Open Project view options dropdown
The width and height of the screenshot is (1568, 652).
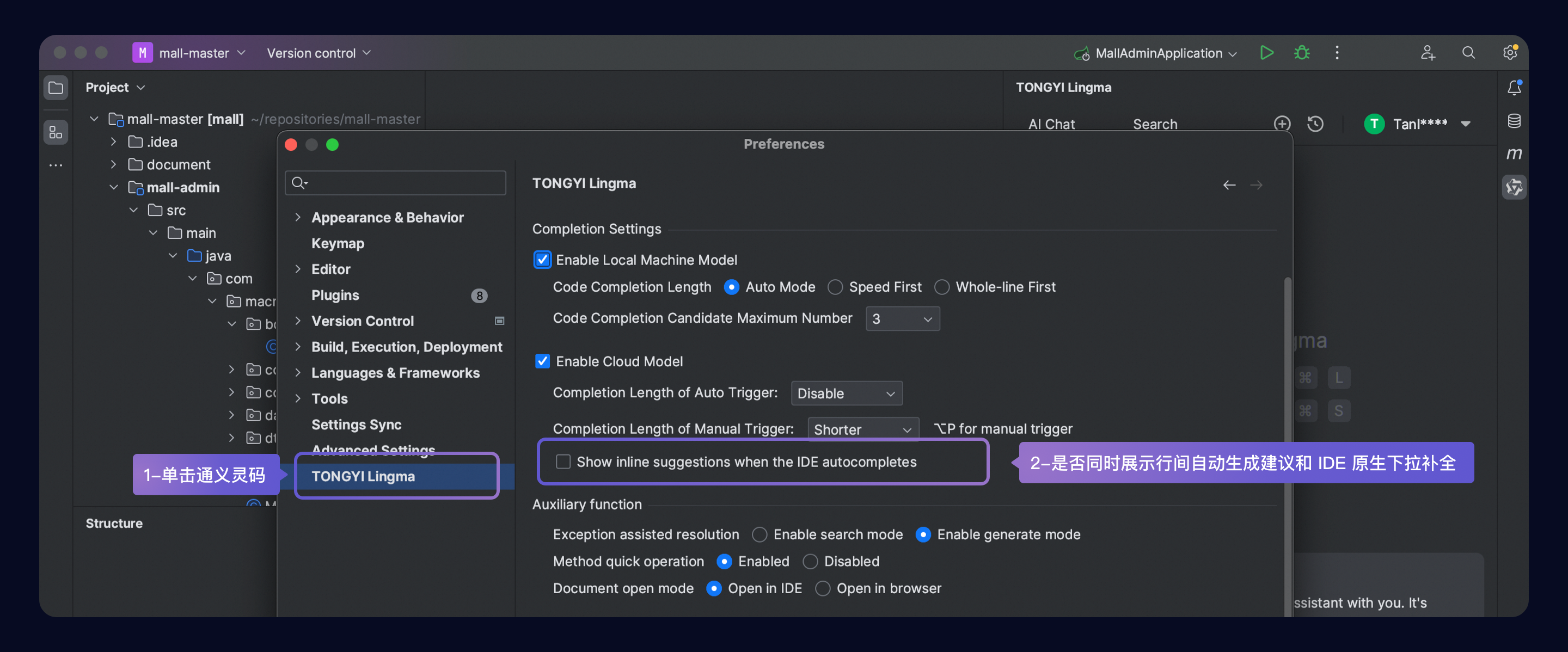(140, 88)
